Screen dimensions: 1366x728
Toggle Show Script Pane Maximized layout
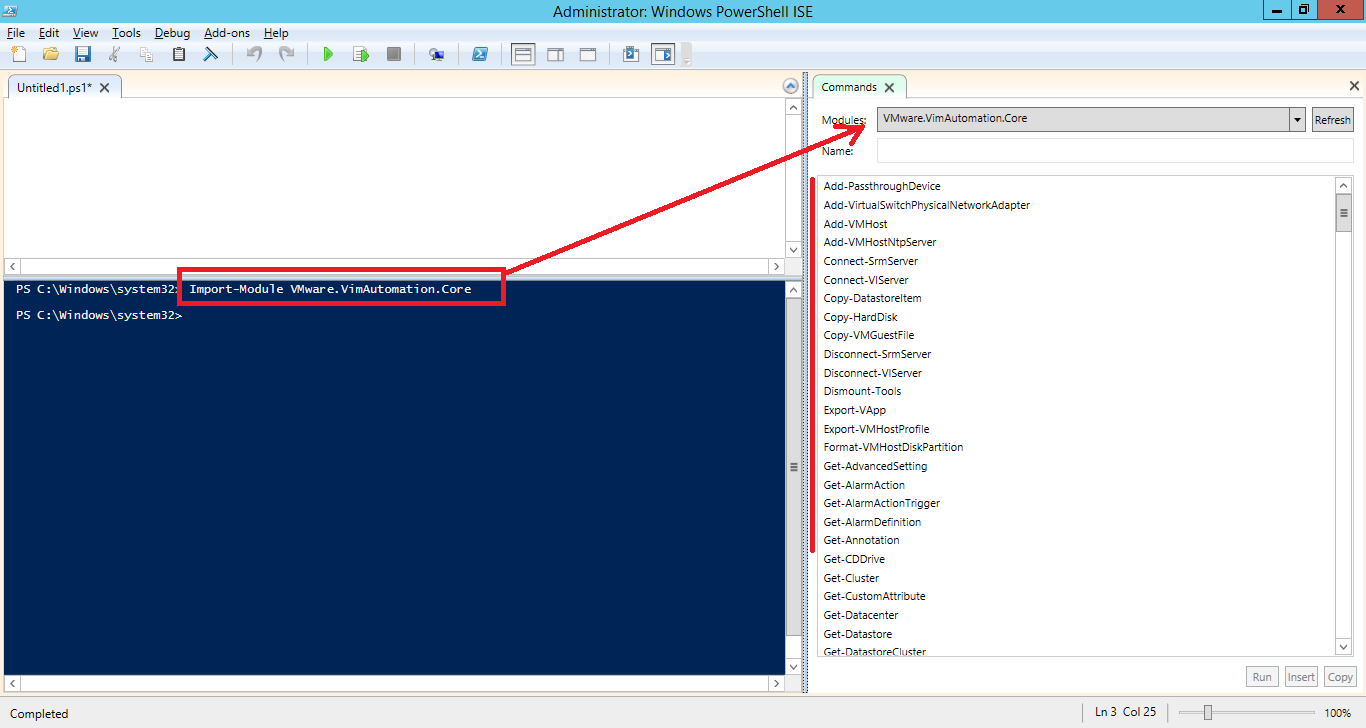588,54
